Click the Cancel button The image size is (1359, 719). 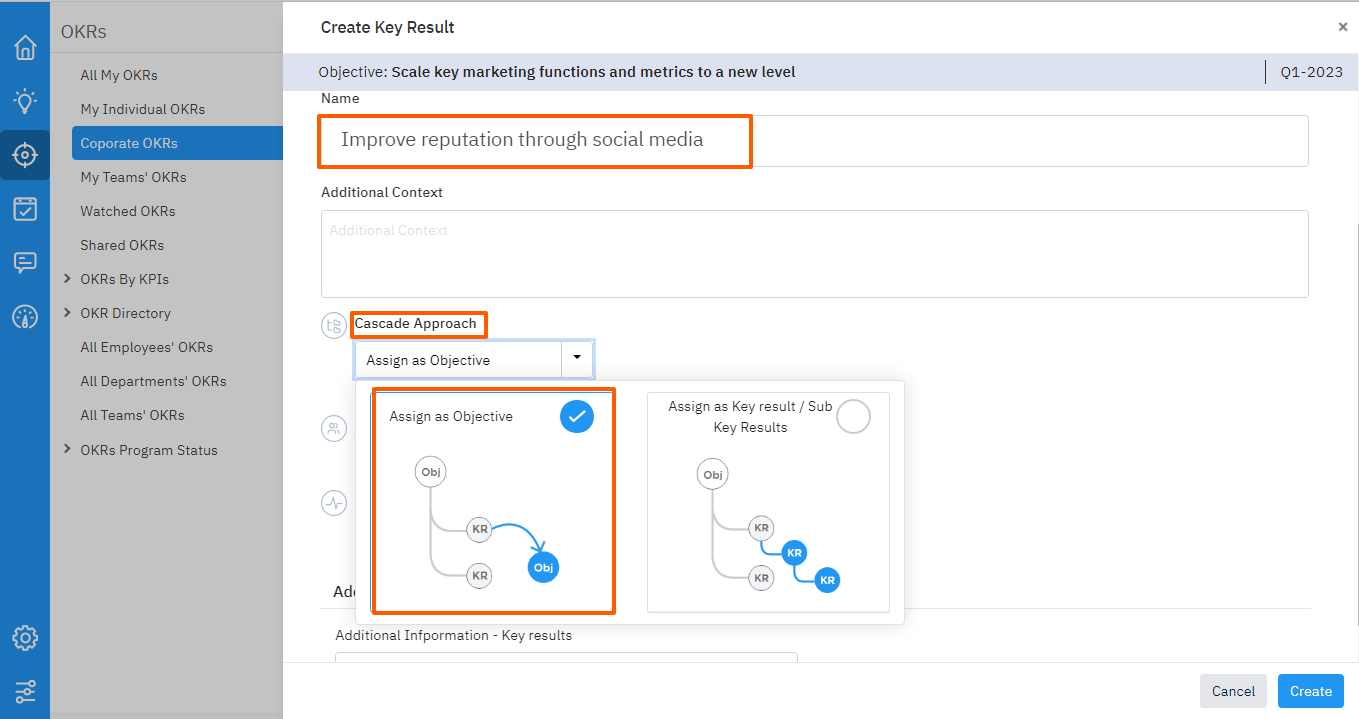[1232, 691]
